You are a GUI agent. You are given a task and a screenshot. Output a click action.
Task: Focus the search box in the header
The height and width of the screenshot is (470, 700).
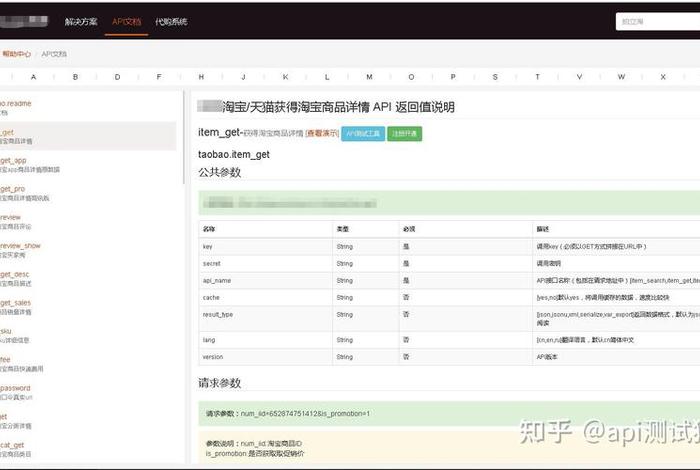click(658, 21)
